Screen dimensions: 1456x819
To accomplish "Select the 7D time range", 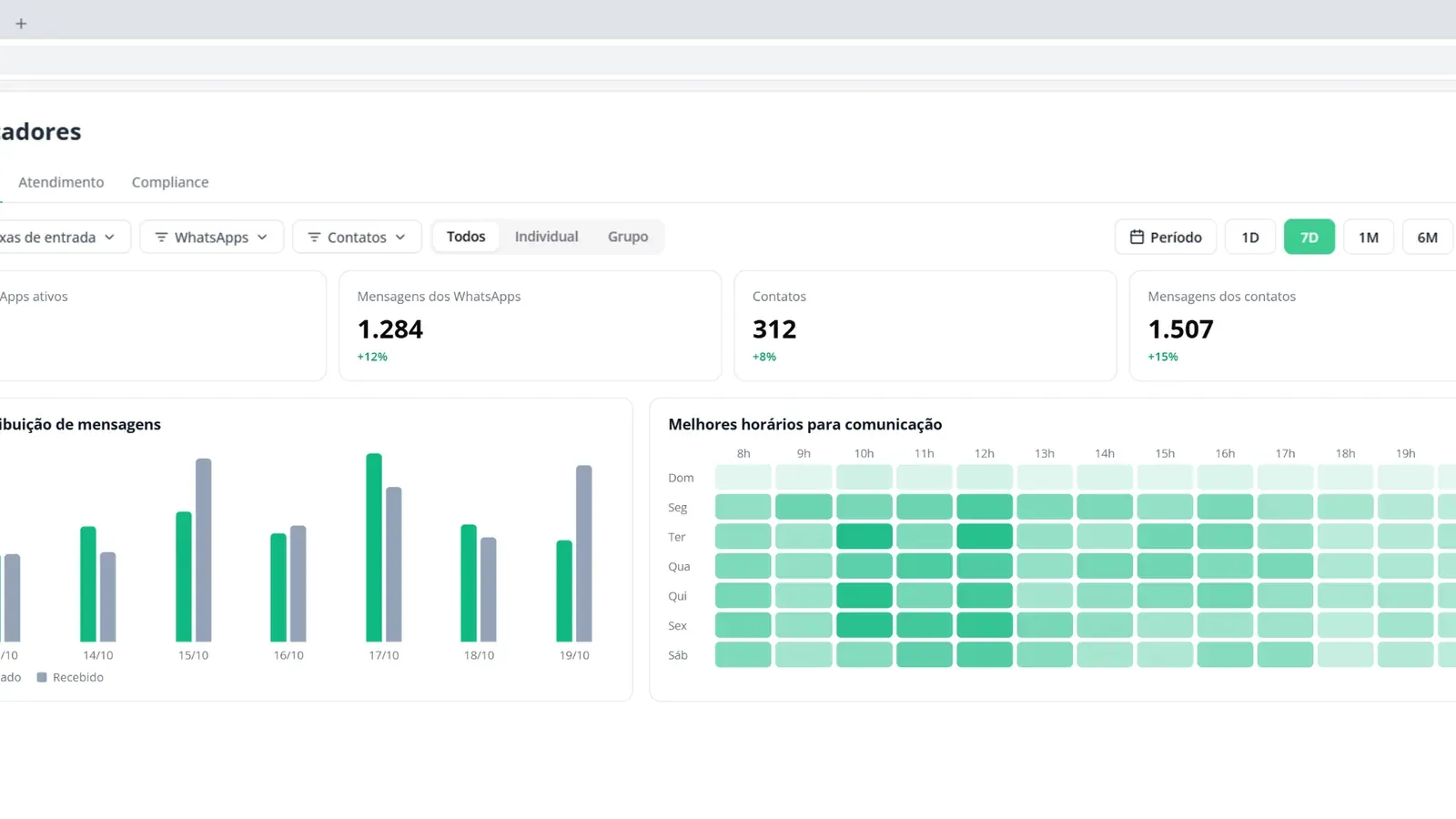I will tap(1309, 238).
